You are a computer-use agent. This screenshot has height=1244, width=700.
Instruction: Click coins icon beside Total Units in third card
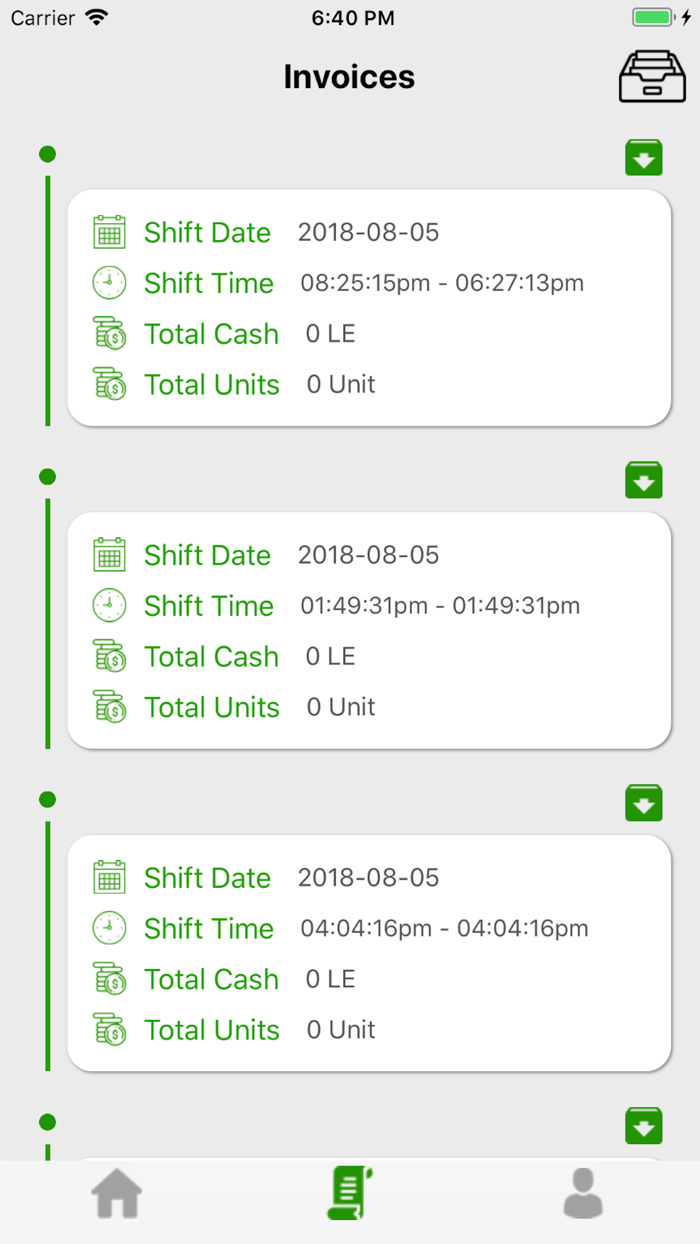[x=109, y=1030]
